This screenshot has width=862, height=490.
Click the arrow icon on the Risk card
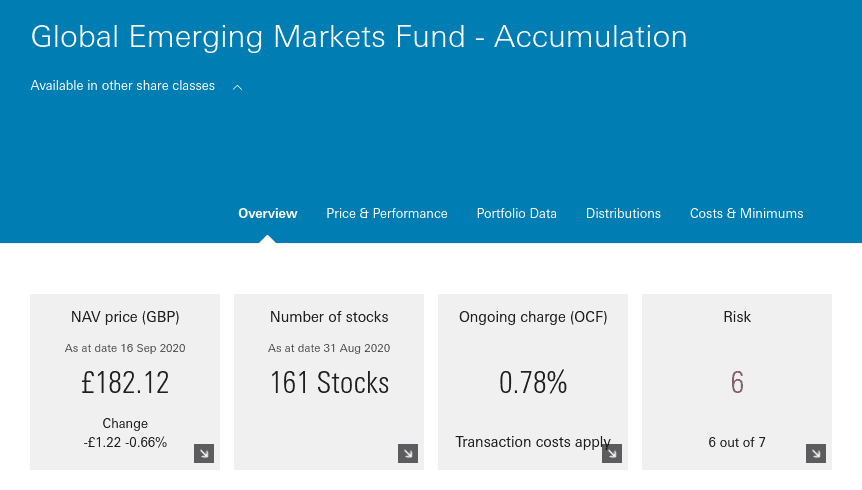(x=816, y=454)
